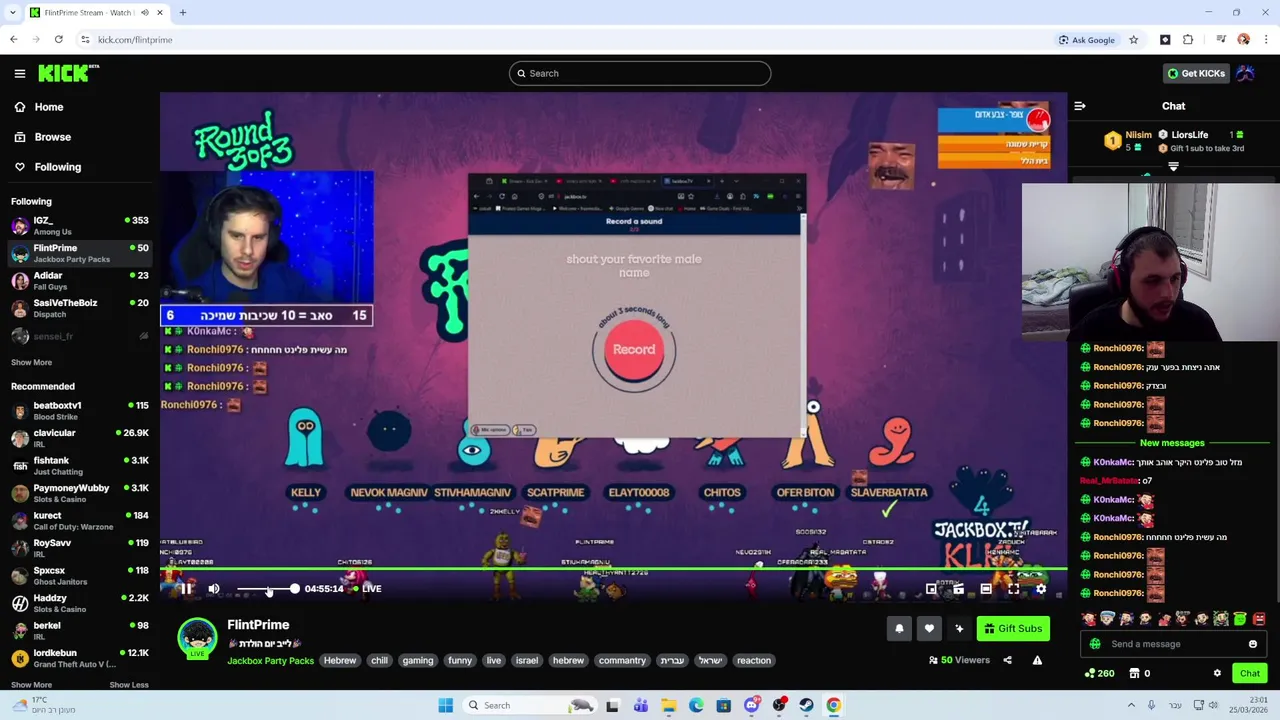1280x720 pixels.
Task: Open Steam from taskbar
Action: [x=806, y=705]
